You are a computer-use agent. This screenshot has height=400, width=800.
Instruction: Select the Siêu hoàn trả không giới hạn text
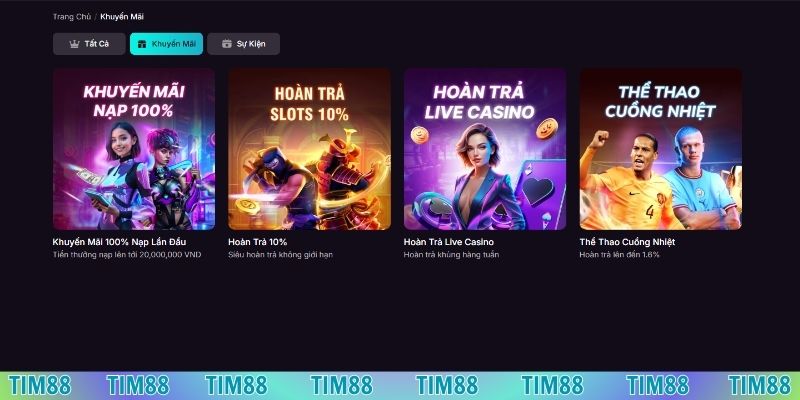[x=280, y=255]
